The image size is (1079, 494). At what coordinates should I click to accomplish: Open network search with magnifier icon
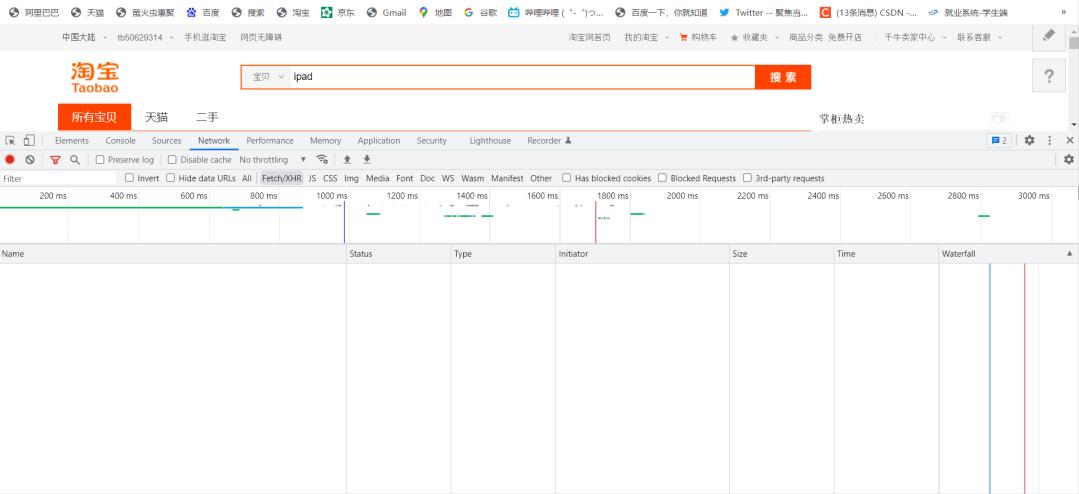point(75,160)
